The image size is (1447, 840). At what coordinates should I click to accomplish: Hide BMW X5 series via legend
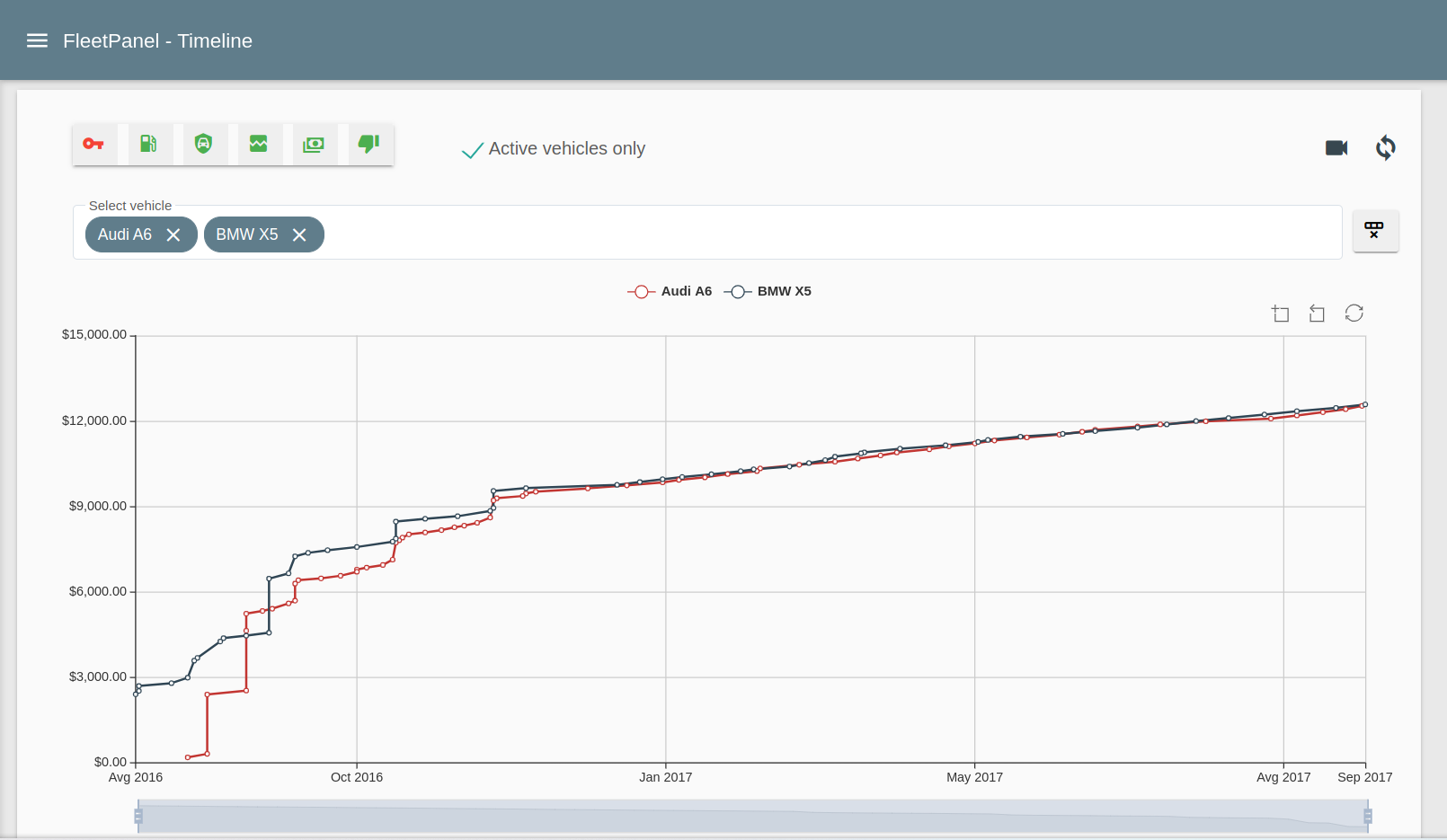(x=768, y=291)
